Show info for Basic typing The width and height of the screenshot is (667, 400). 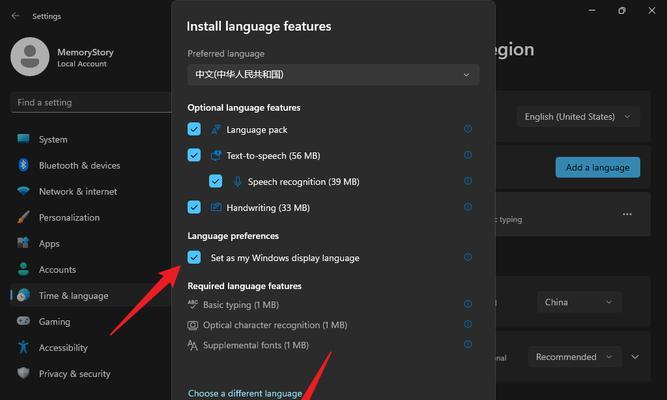tap(467, 304)
